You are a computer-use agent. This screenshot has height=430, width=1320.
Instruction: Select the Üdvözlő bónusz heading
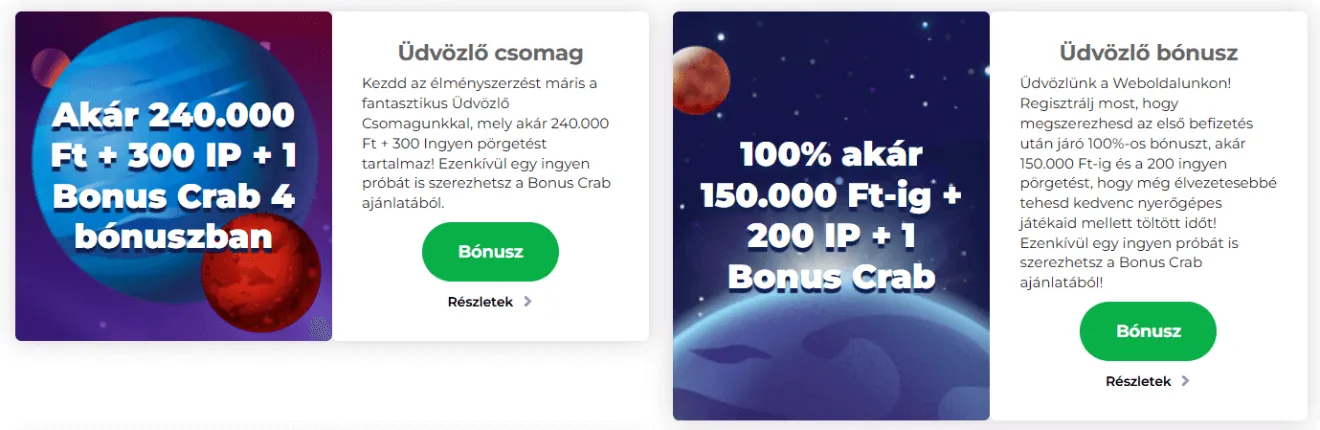1148,52
